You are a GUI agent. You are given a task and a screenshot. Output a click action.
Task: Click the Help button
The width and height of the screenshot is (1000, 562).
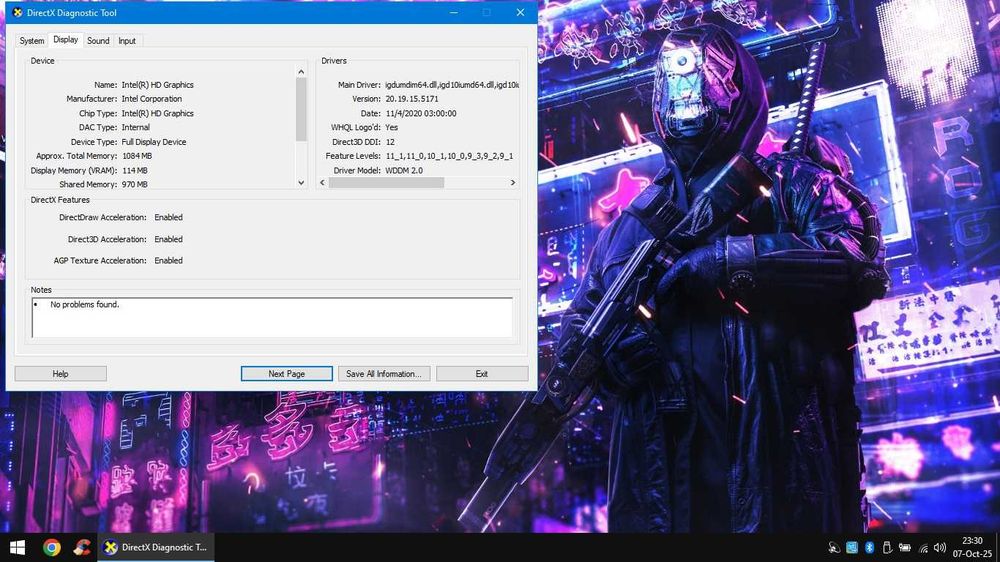pos(61,374)
